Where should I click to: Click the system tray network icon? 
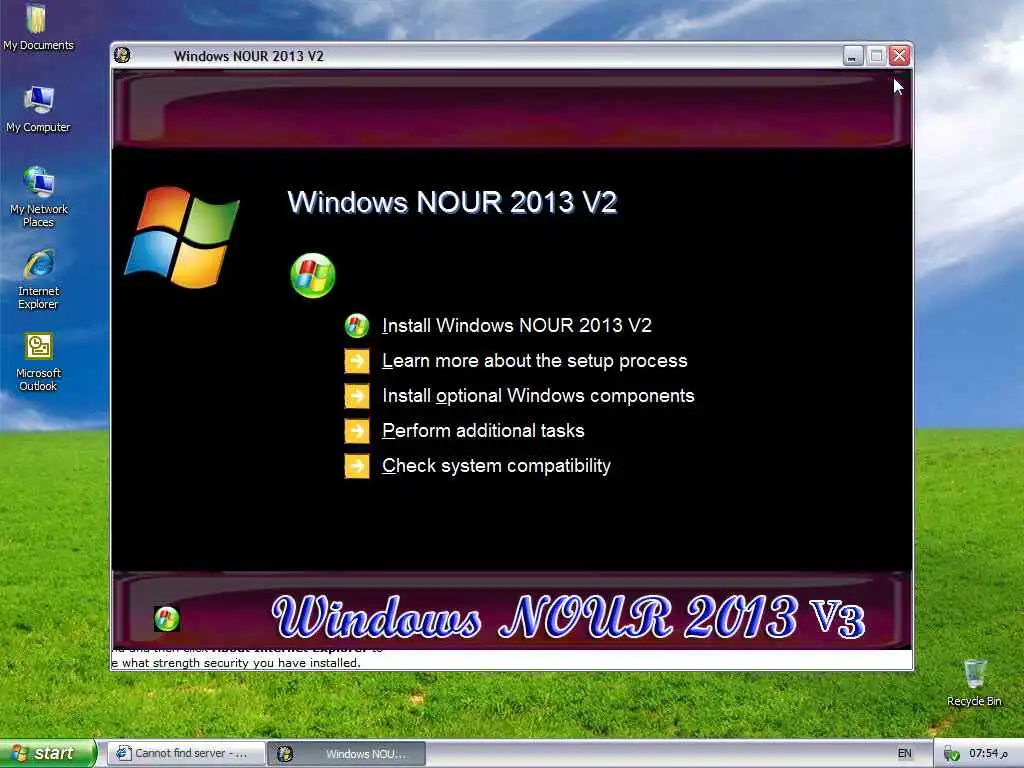point(952,754)
